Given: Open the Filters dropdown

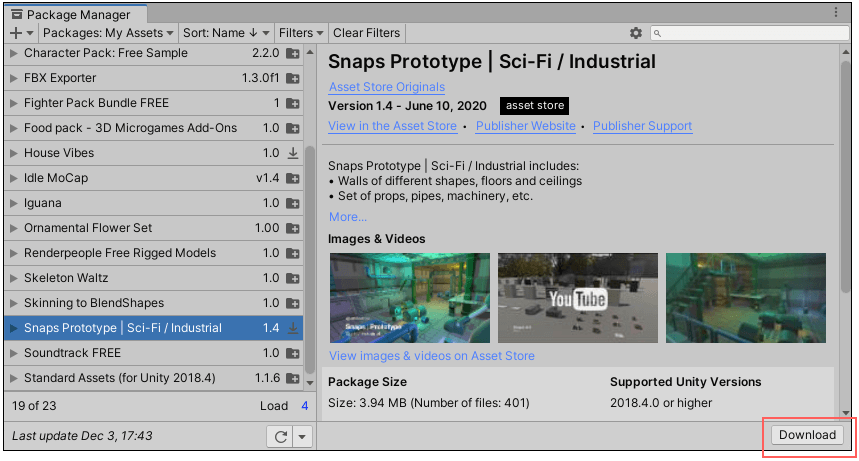Looking at the screenshot, I should coord(300,33).
